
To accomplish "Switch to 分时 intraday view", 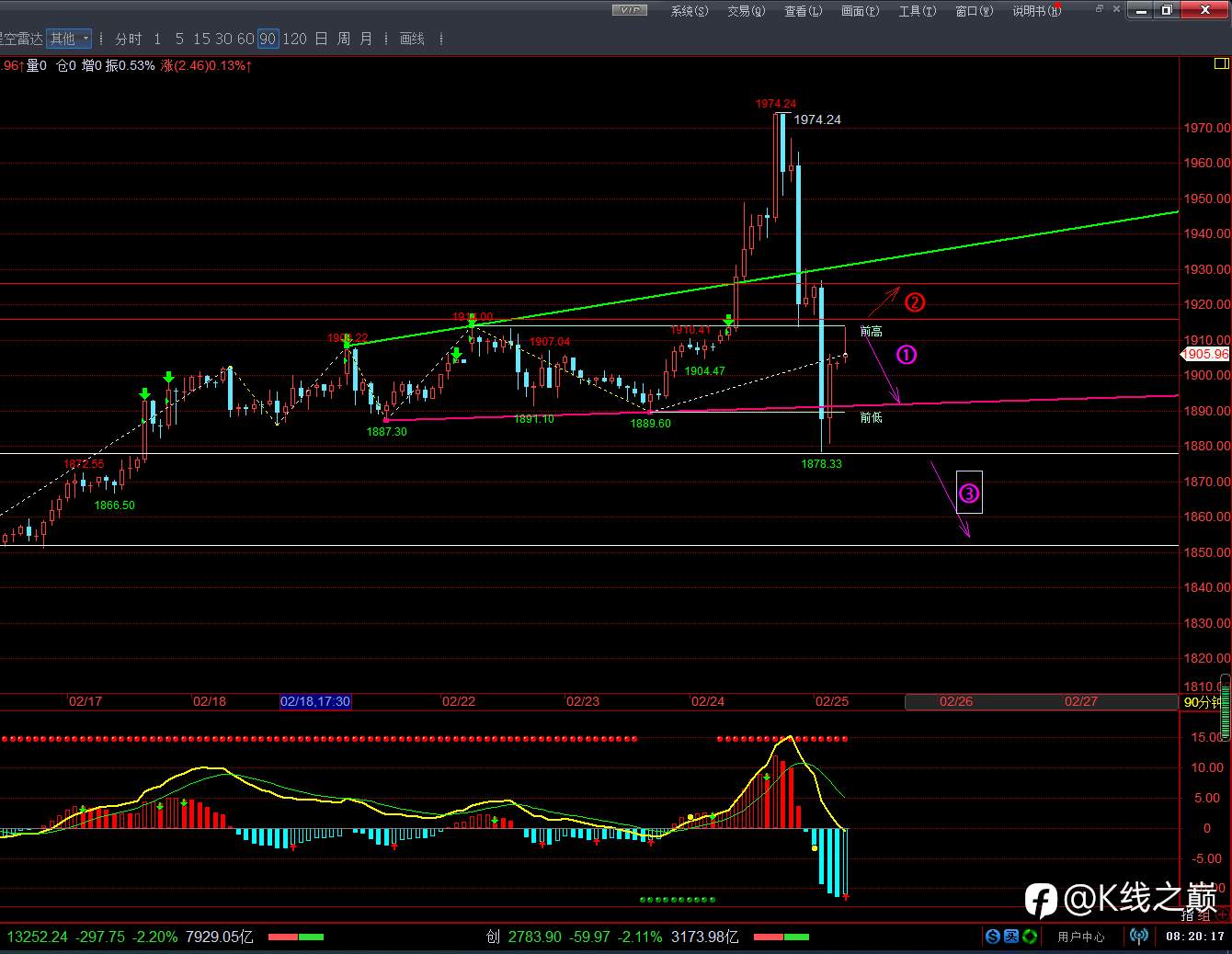I will click(129, 39).
